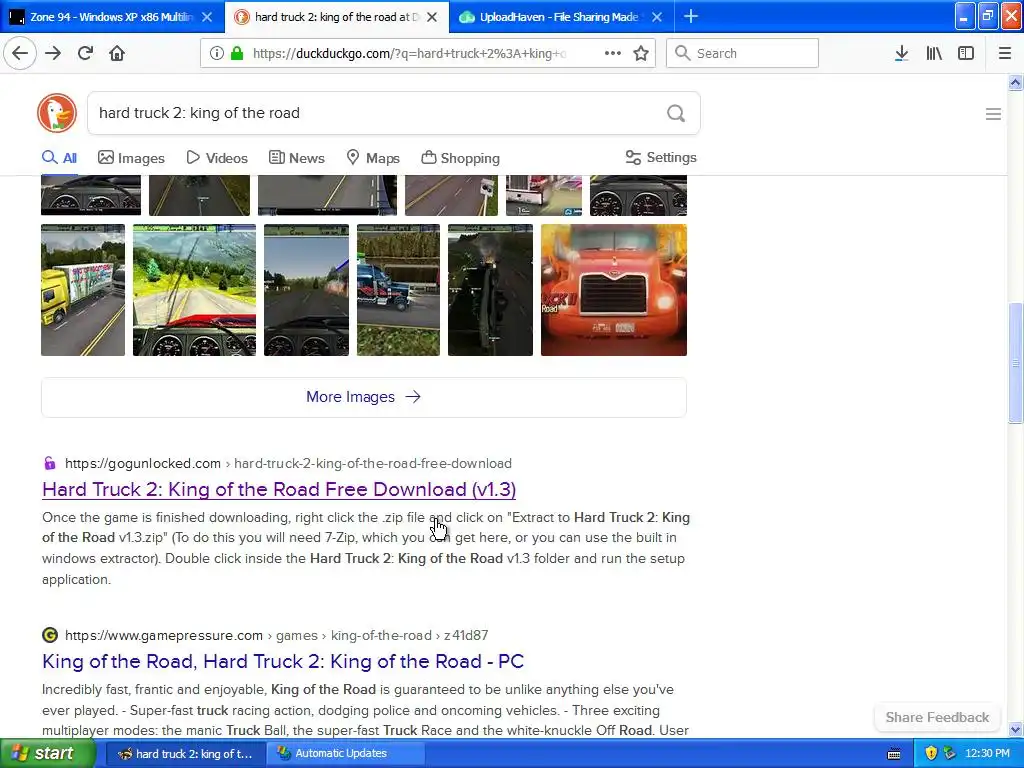
Task: Open the on-screen keyboard tray icon
Action: [x=894, y=754]
